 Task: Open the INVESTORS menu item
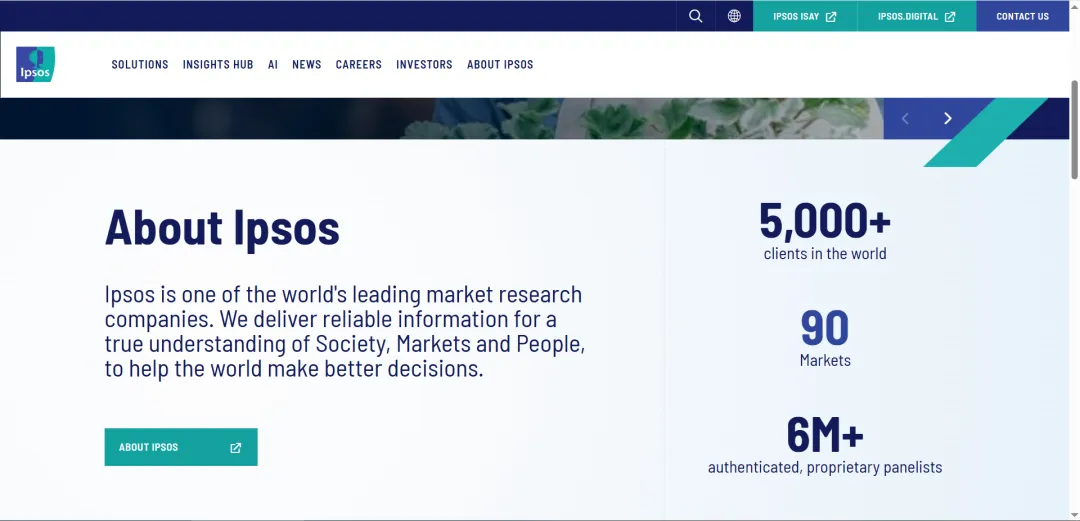pos(424,64)
